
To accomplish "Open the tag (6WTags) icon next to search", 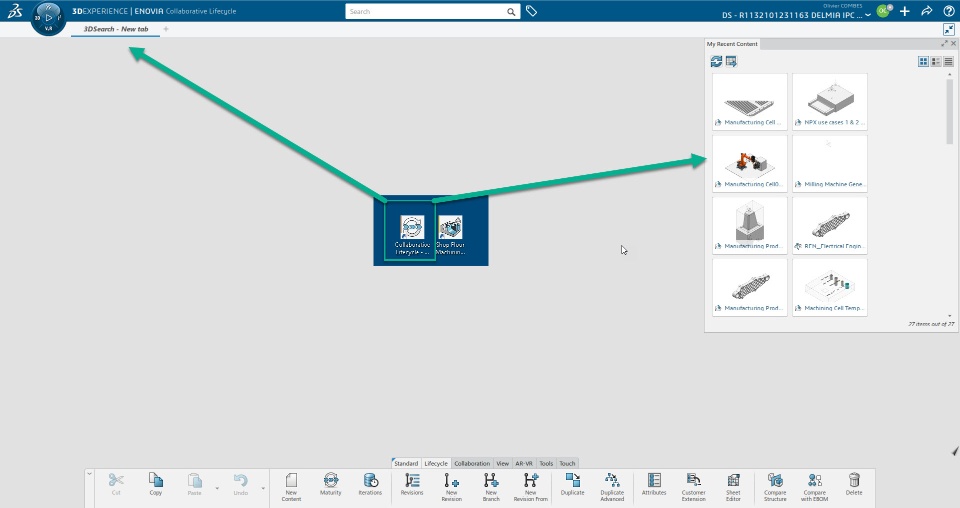I will point(531,11).
